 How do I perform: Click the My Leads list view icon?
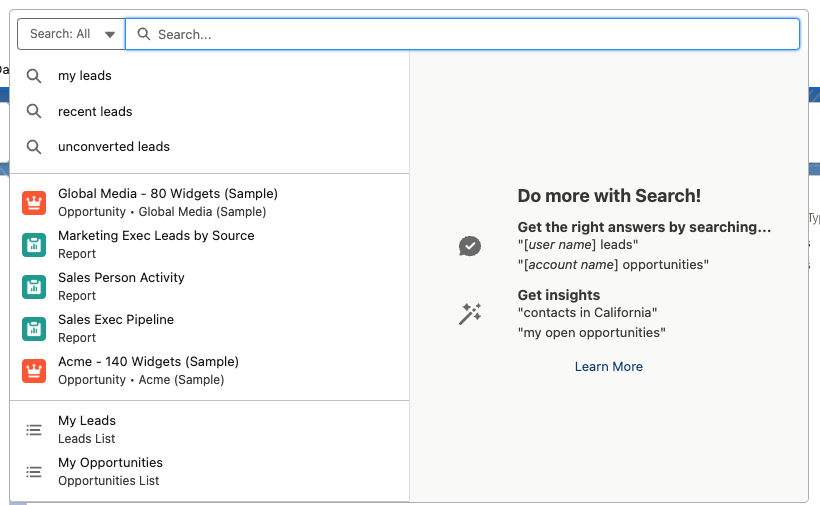point(34,430)
